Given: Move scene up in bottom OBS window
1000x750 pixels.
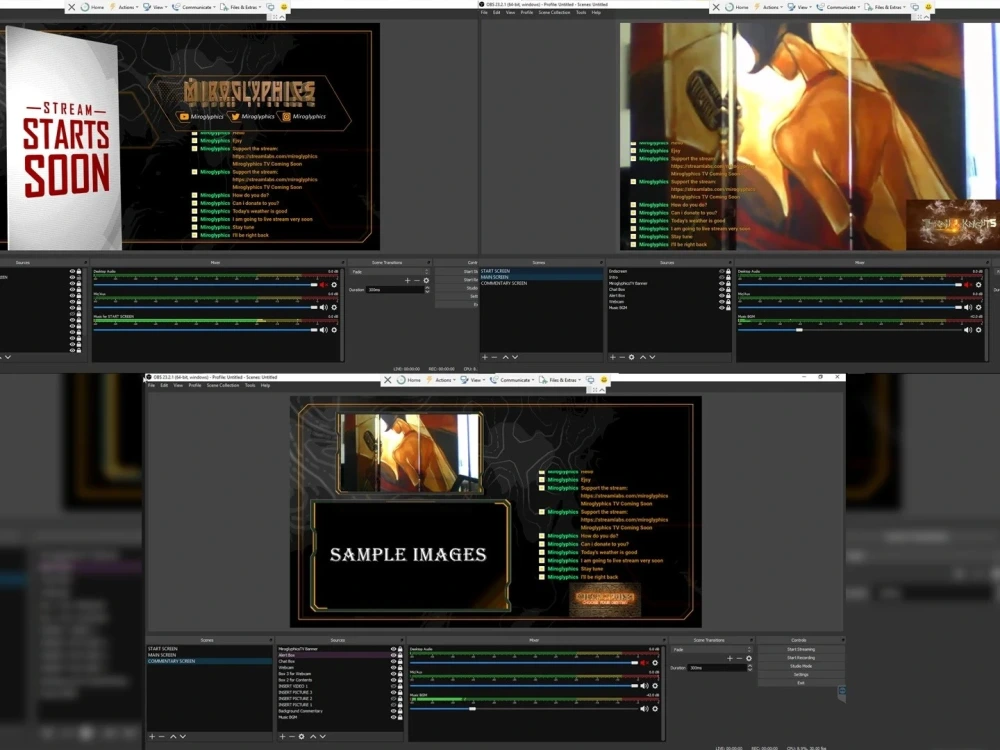Looking at the screenshot, I should click(x=173, y=737).
